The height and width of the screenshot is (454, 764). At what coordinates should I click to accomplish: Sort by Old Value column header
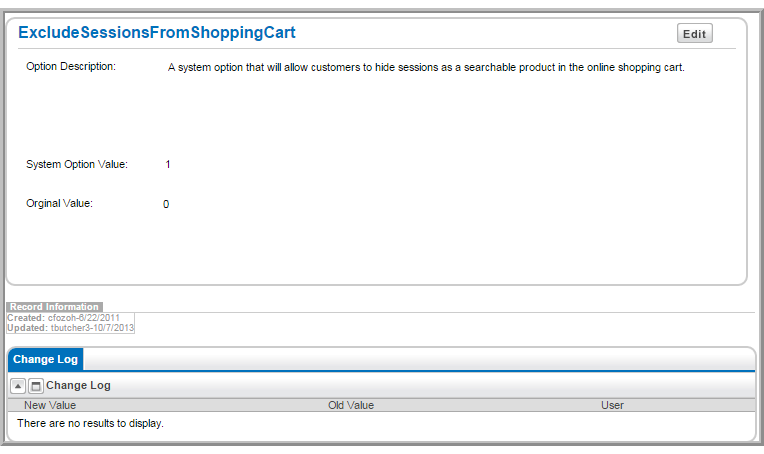(351, 405)
